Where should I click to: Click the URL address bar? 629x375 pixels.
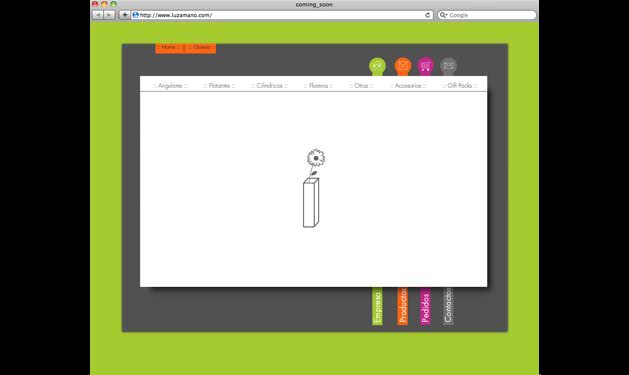[282, 15]
